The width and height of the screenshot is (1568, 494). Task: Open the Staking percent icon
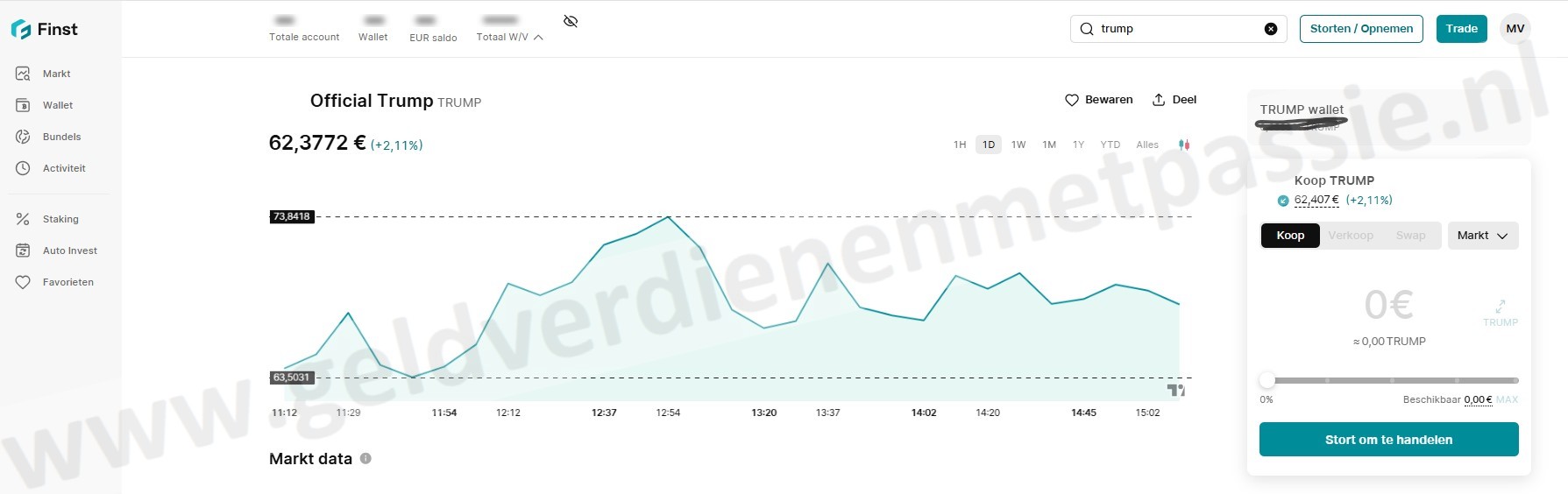pyautogui.click(x=23, y=219)
